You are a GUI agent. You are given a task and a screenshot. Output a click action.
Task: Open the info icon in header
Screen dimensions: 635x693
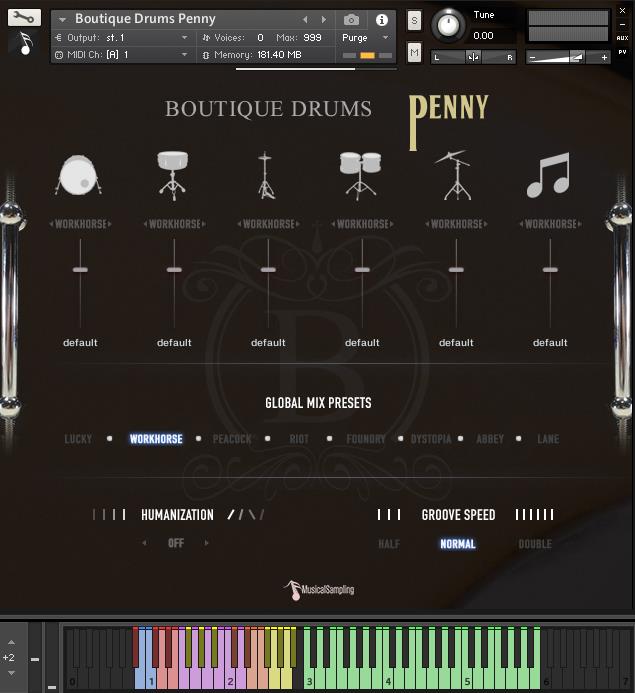point(382,20)
